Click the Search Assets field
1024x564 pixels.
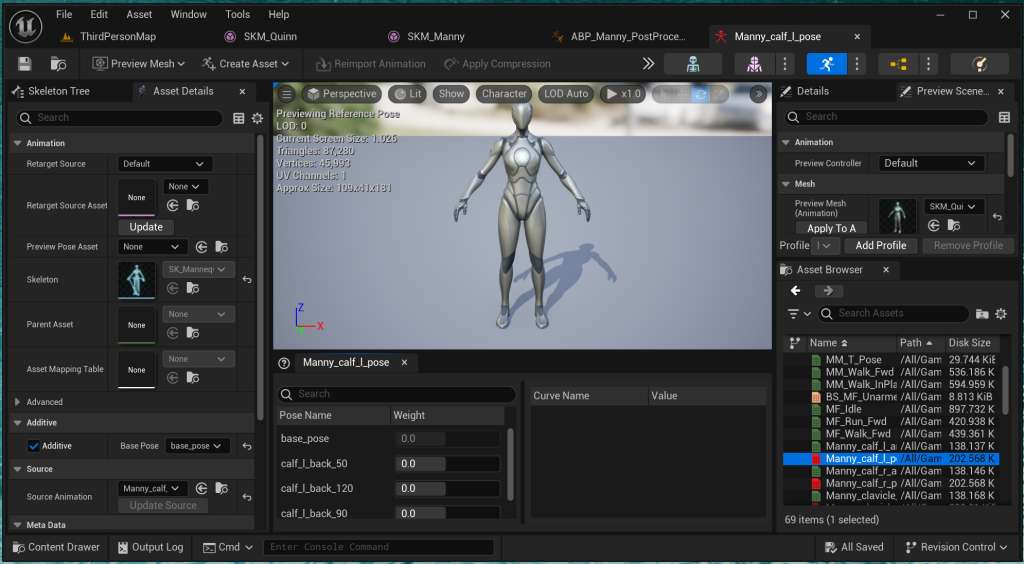[893, 314]
